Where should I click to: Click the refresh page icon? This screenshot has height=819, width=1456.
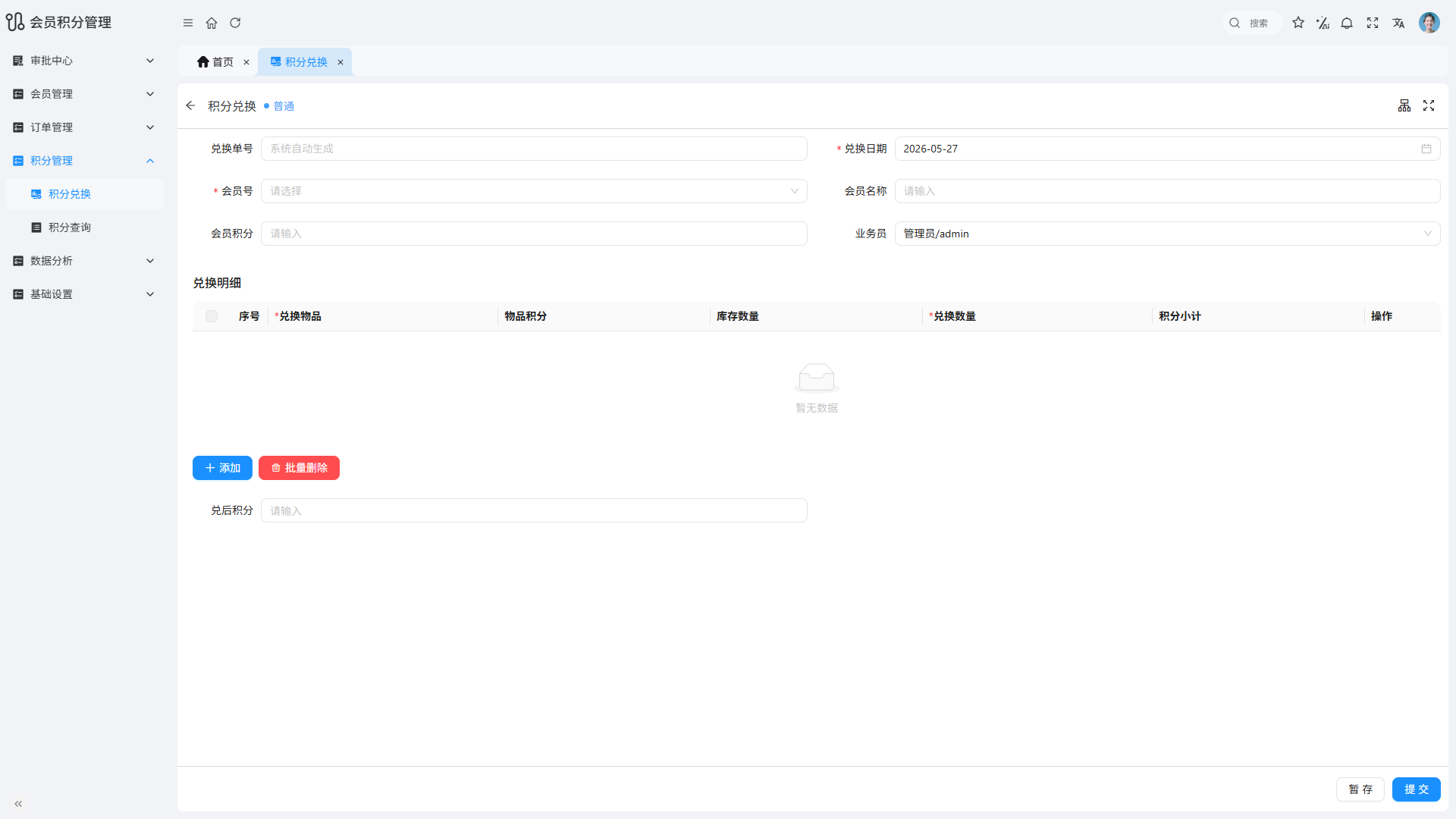[x=235, y=23]
